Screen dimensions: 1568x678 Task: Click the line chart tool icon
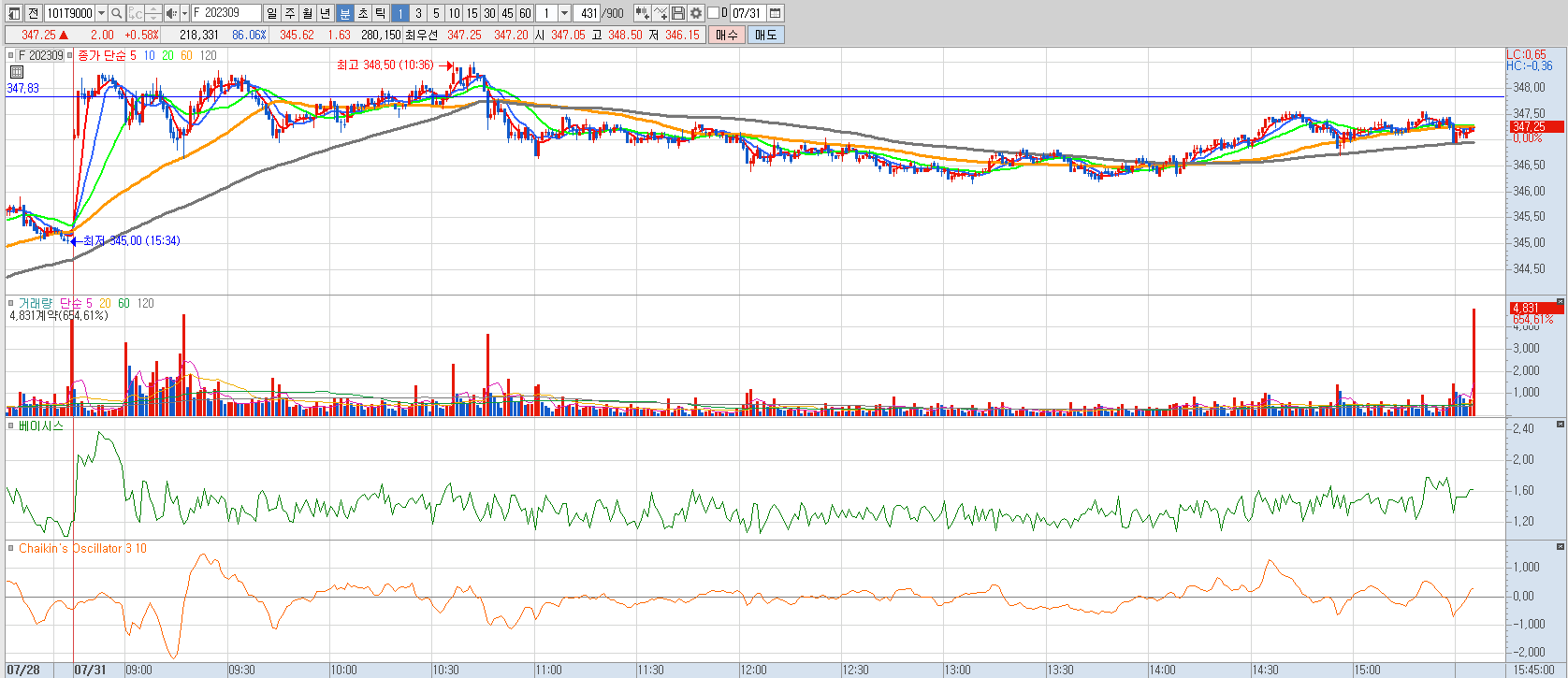click(x=661, y=13)
